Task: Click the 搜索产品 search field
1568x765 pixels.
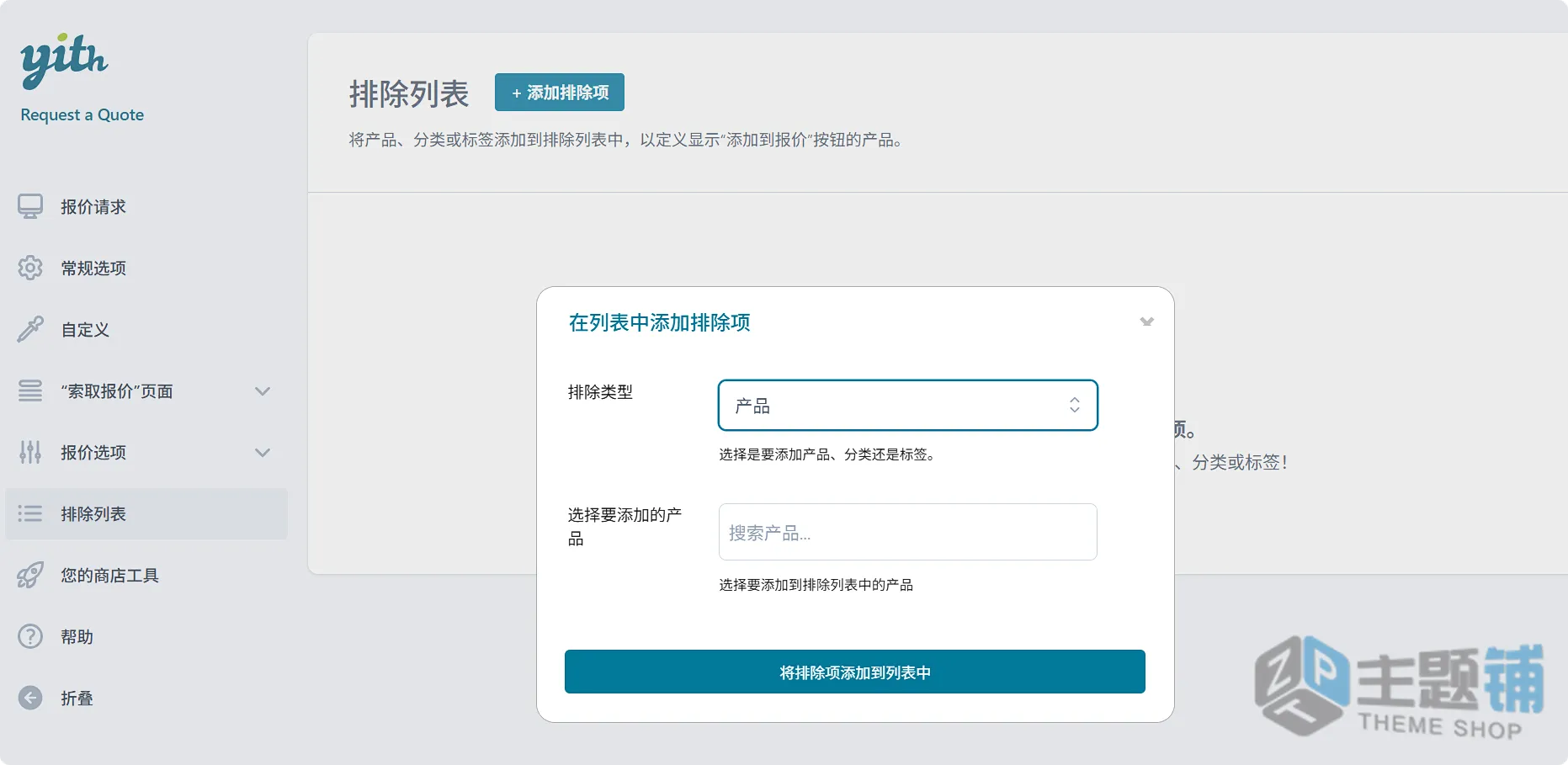Action: pyautogui.click(x=907, y=532)
